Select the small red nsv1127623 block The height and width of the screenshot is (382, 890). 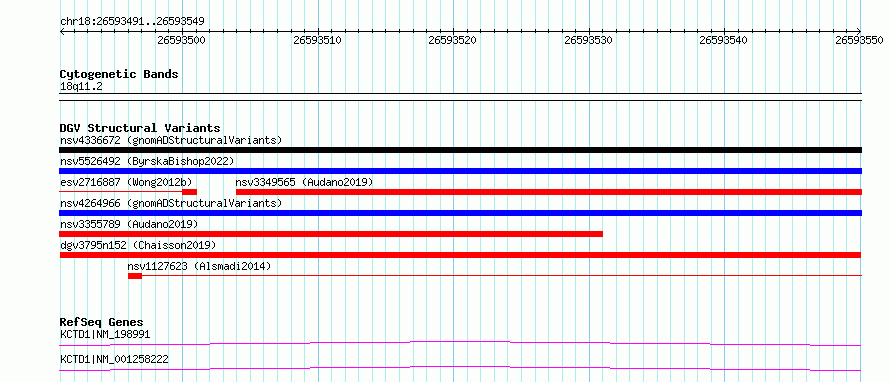pos(135,276)
